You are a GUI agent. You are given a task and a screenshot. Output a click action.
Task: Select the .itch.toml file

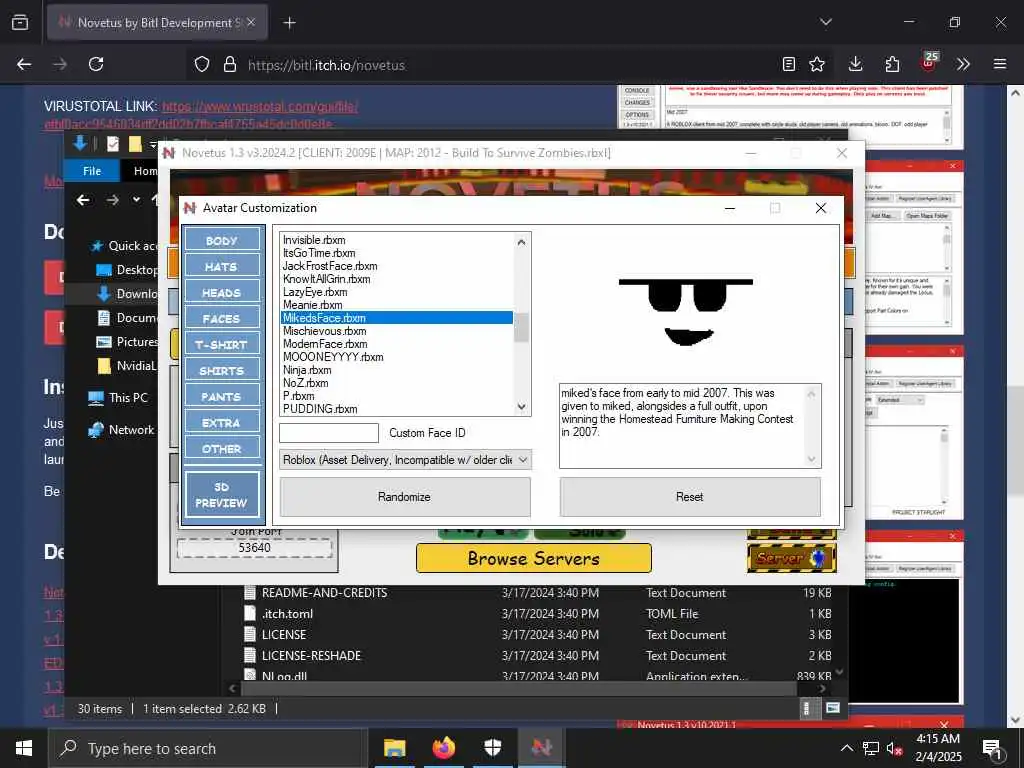(287, 614)
